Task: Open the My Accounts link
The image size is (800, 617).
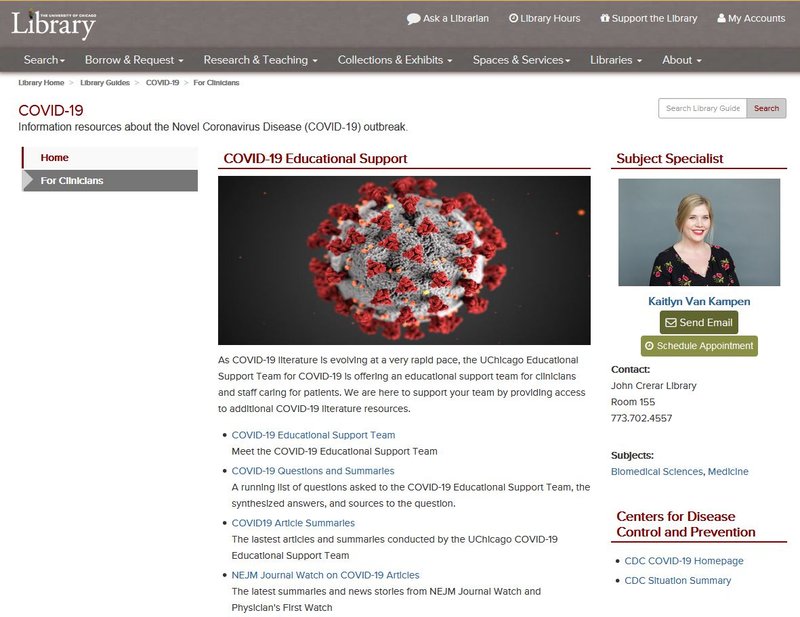Action: [x=751, y=19]
